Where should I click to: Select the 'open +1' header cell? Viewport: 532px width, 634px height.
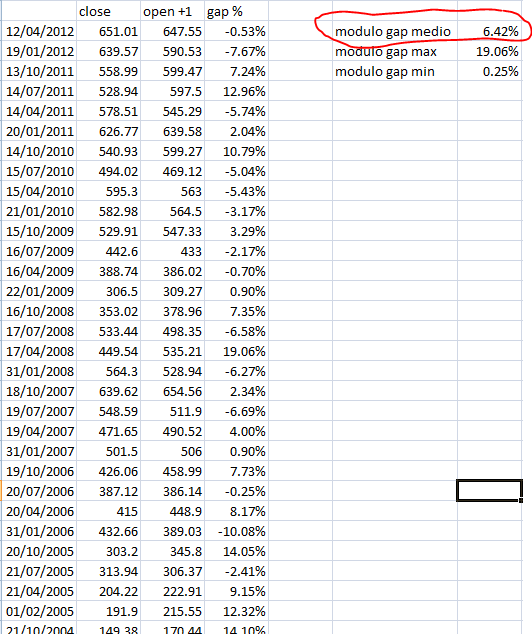173,11
